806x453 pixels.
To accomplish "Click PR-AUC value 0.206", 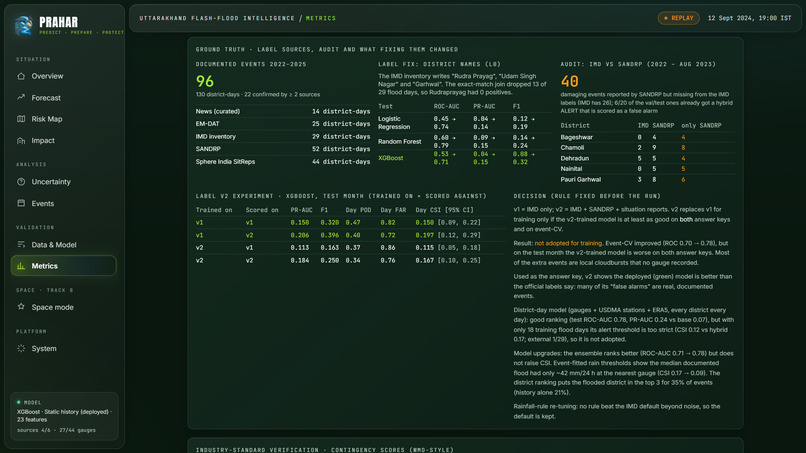I will [x=300, y=235].
